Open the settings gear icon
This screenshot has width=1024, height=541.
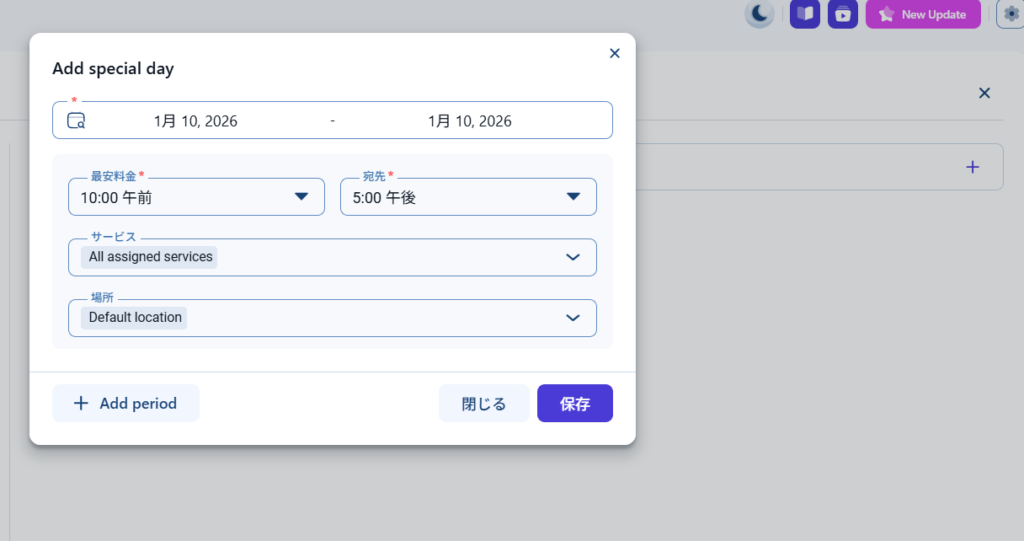click(x=1010, y=14)
